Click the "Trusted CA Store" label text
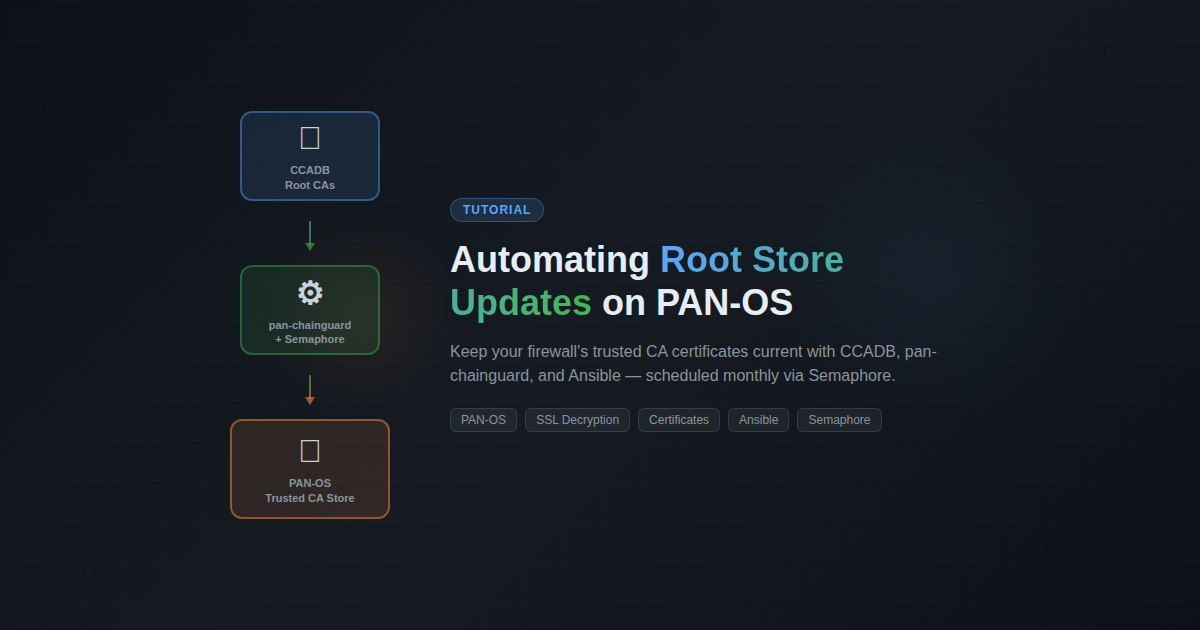This screenshot has width=1200, height=630. [310, 498]
